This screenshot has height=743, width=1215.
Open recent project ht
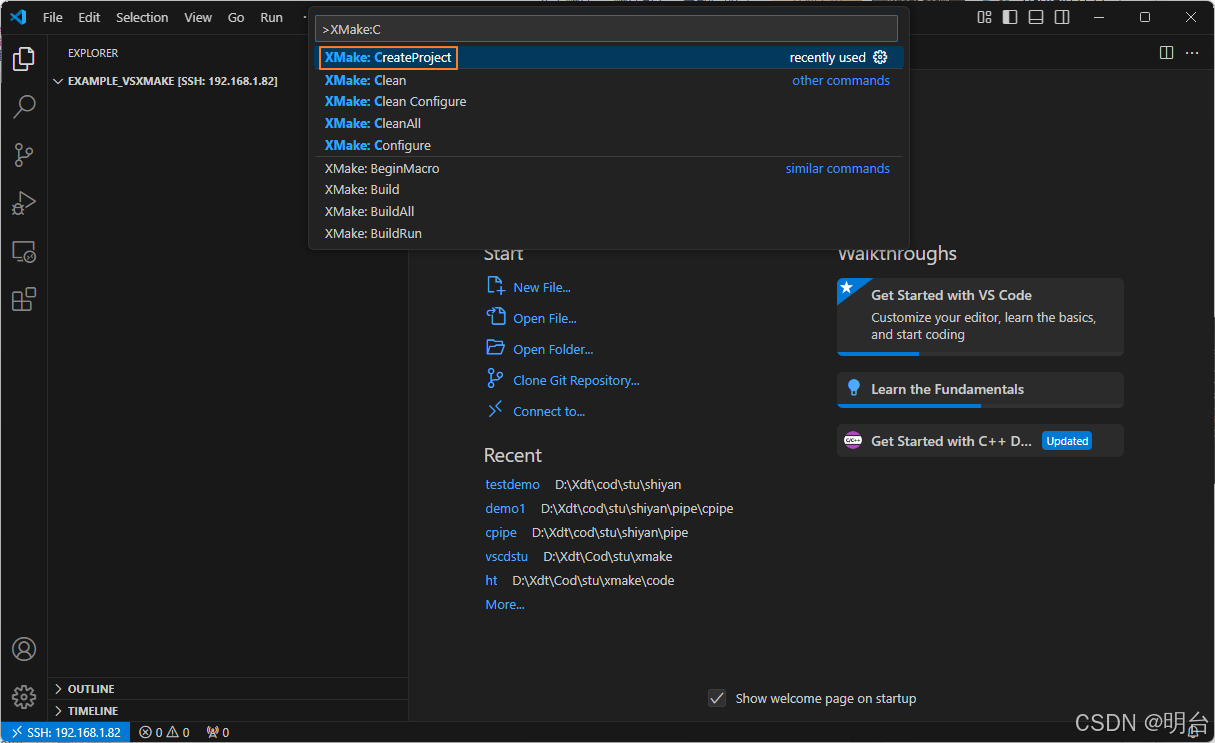pyautogui.click(x=491, y=580)
